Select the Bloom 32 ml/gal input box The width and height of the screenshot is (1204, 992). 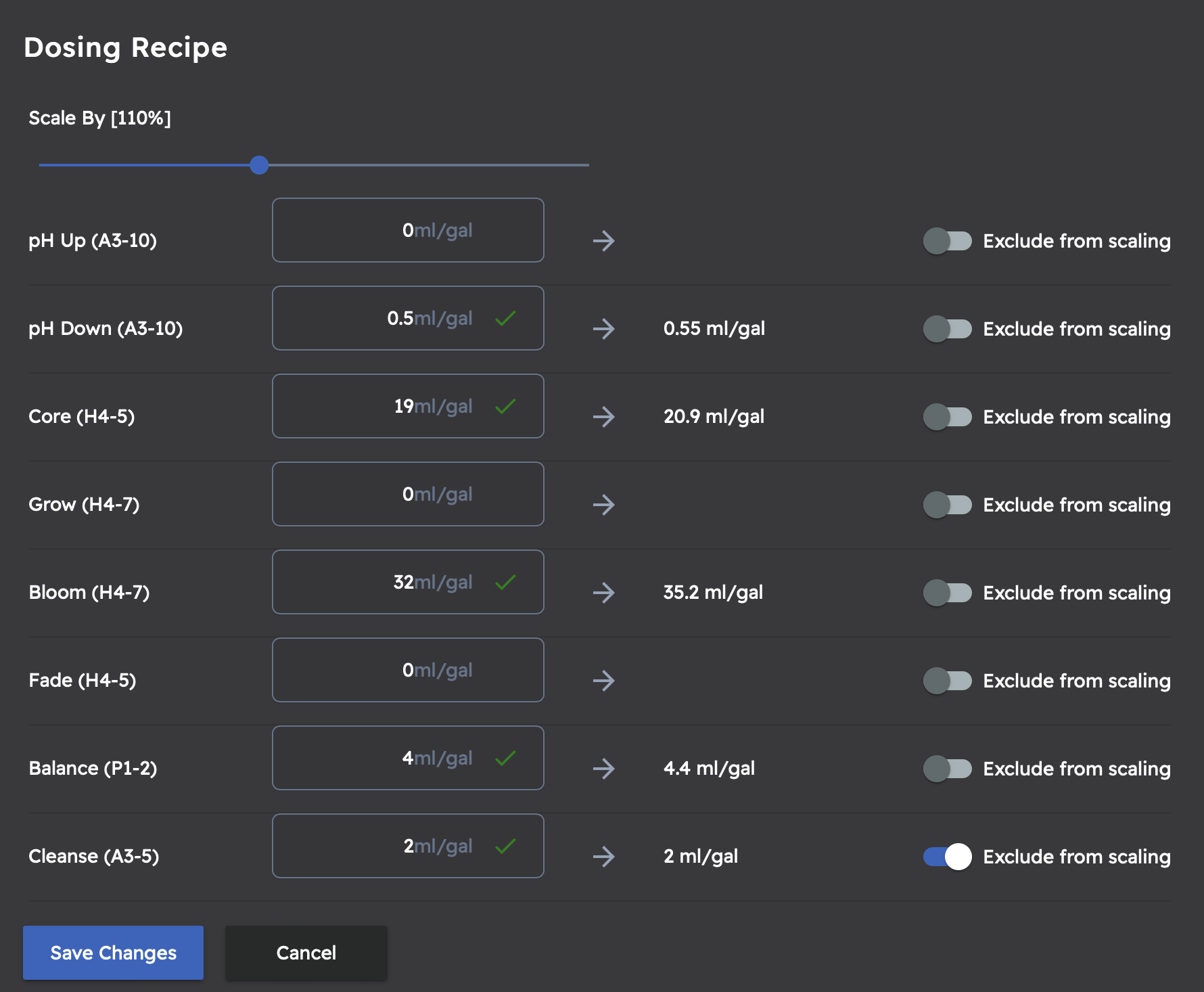pyautogui.click(x=408, y=582)
